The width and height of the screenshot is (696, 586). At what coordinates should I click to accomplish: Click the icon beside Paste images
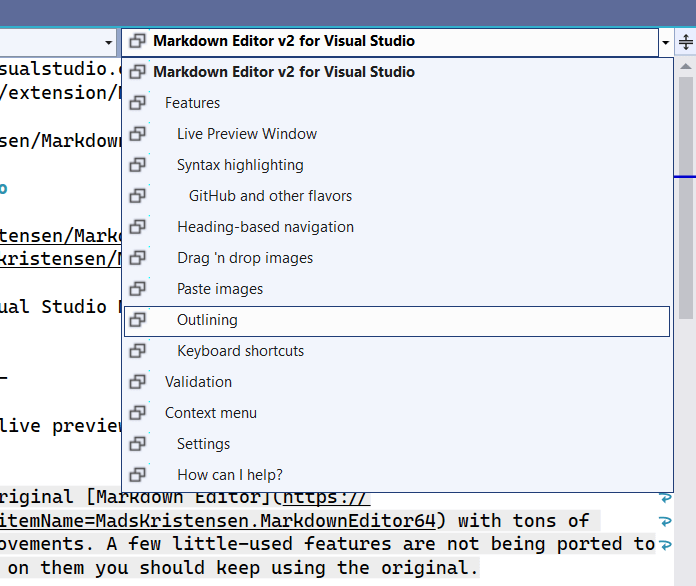[x=138, y=289]
